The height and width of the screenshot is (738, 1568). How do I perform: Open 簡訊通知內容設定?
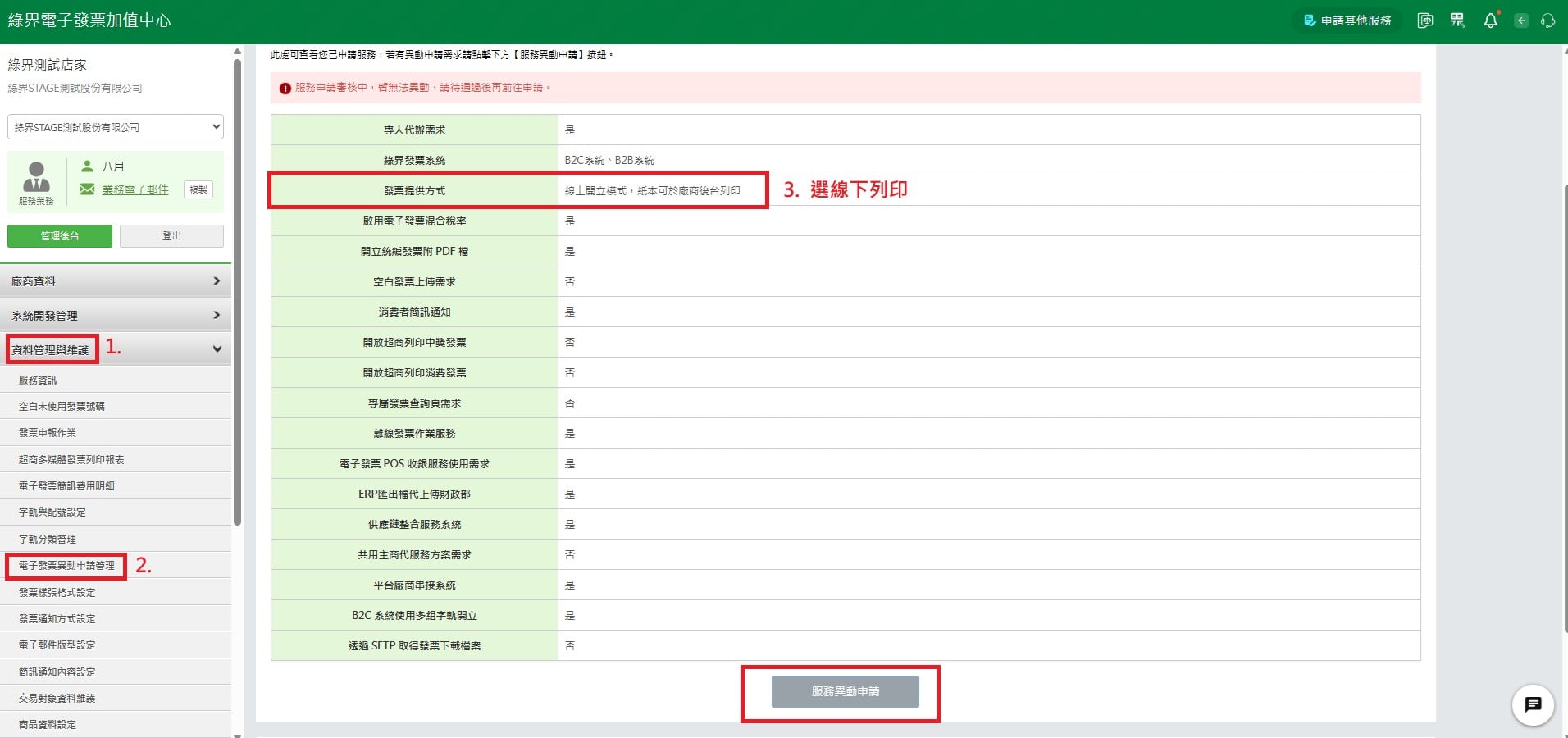[x=116, y=672]
